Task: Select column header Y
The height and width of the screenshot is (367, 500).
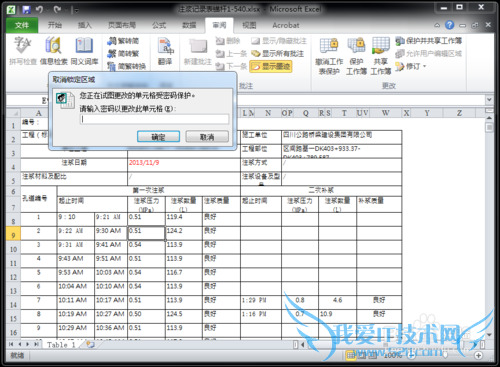Action: point(427,113)
